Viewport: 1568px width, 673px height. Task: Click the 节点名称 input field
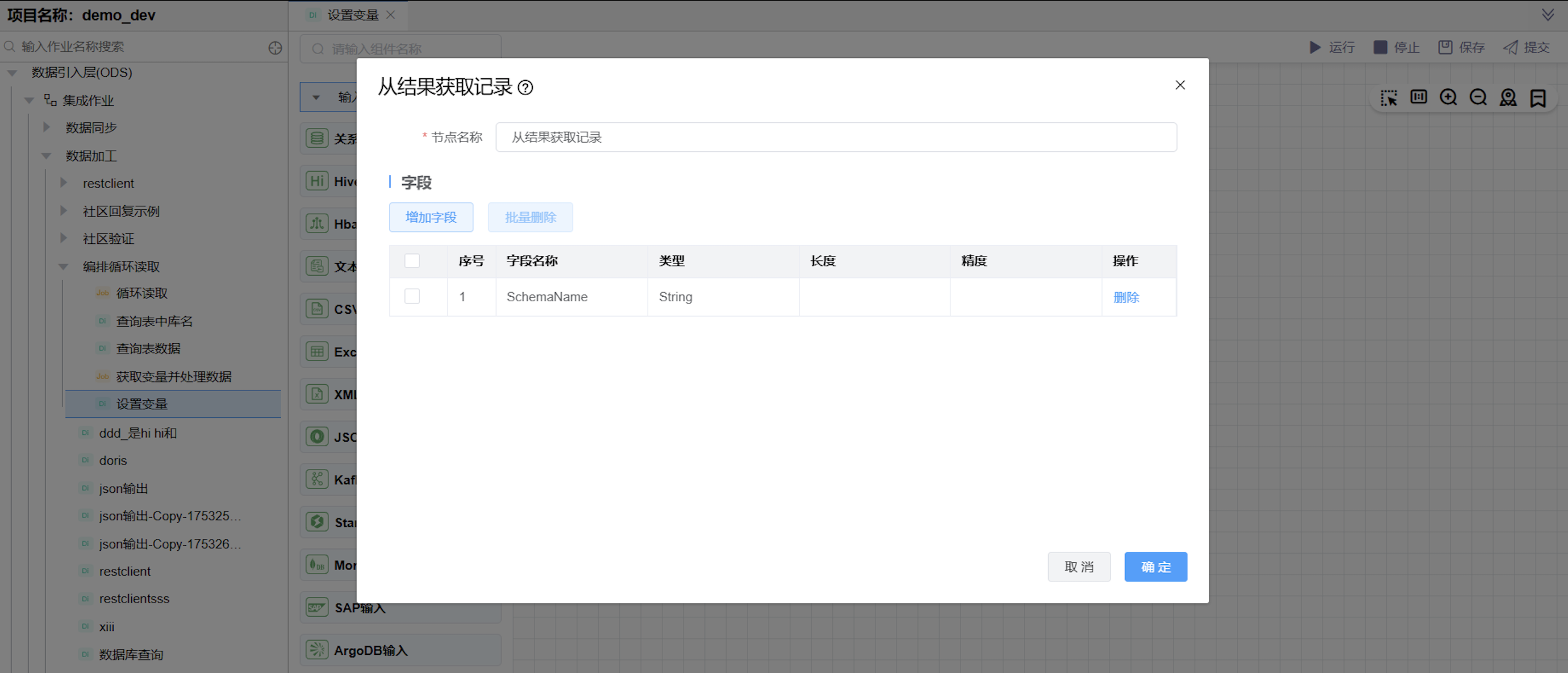tap(835, 137)
